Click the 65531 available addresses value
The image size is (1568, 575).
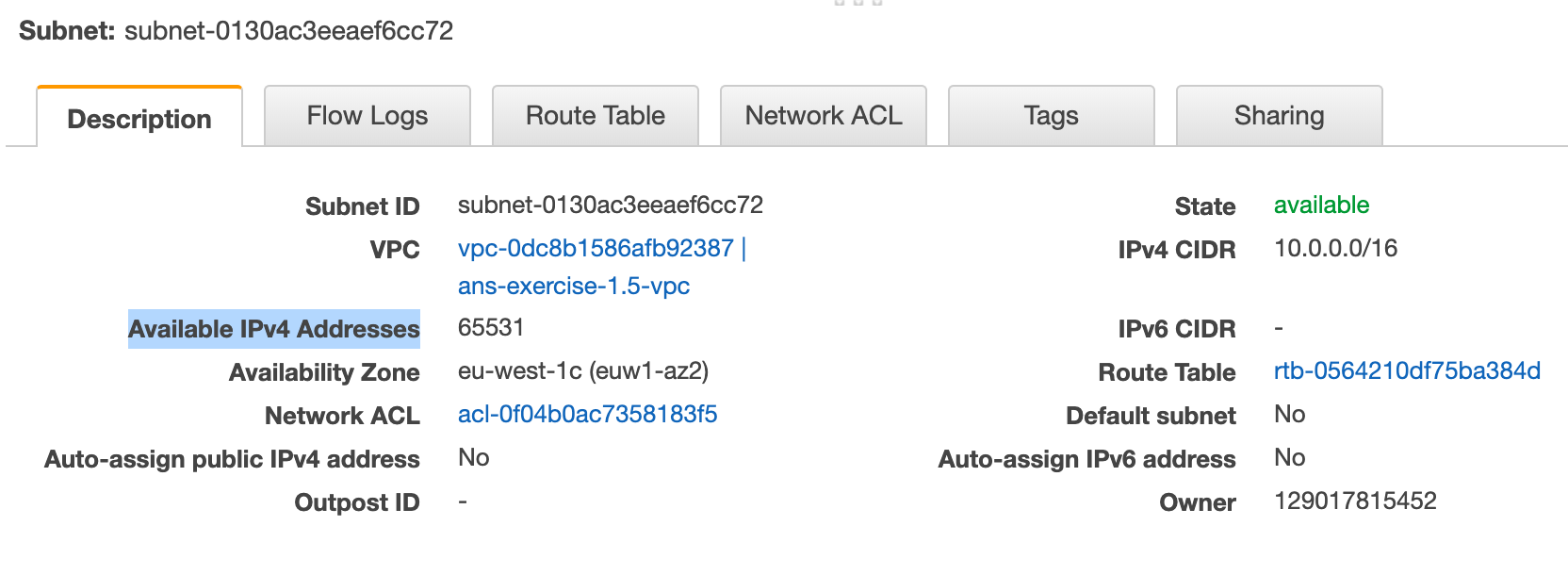click(491, 328)
